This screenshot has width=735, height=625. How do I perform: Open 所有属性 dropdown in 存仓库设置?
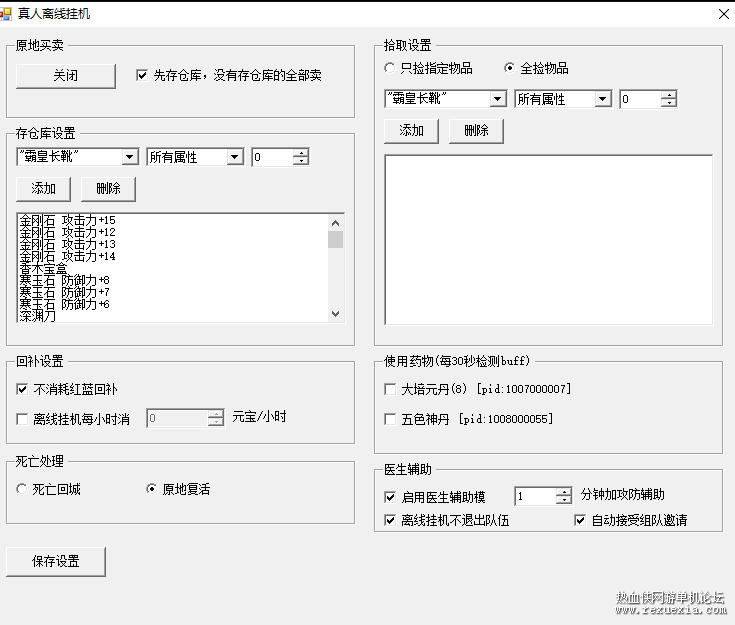click(234, 157)
